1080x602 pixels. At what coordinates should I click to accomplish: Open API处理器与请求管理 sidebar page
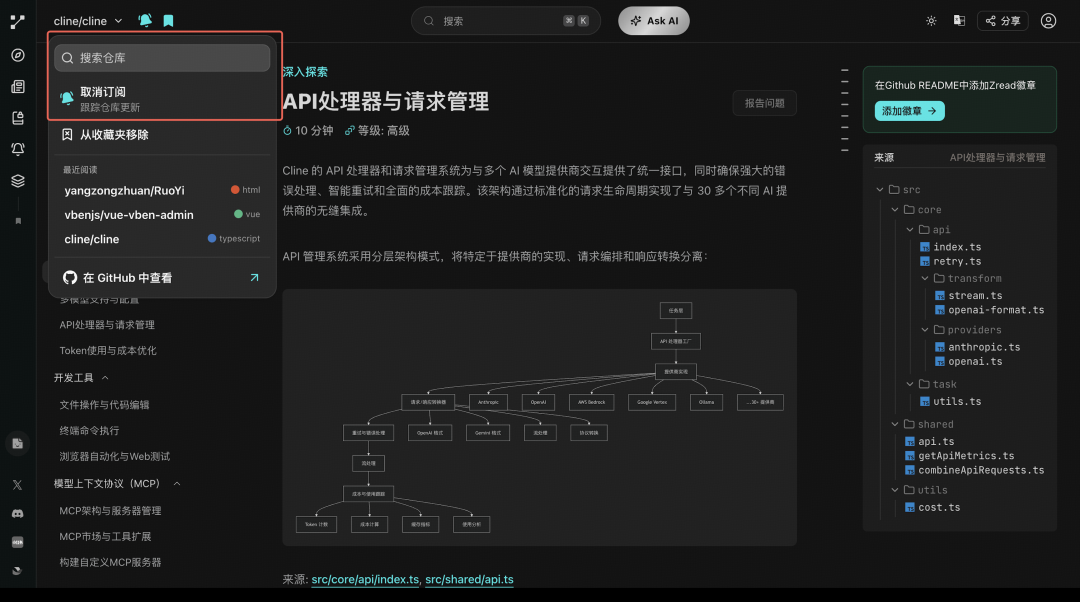(107, 325)
